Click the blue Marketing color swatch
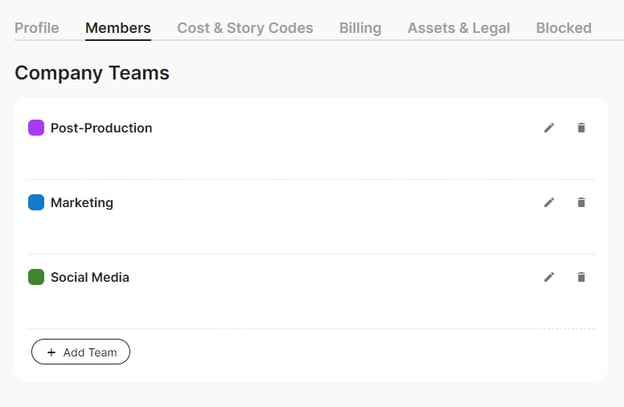Screen dimensions: 624x407 coord(36,203)
